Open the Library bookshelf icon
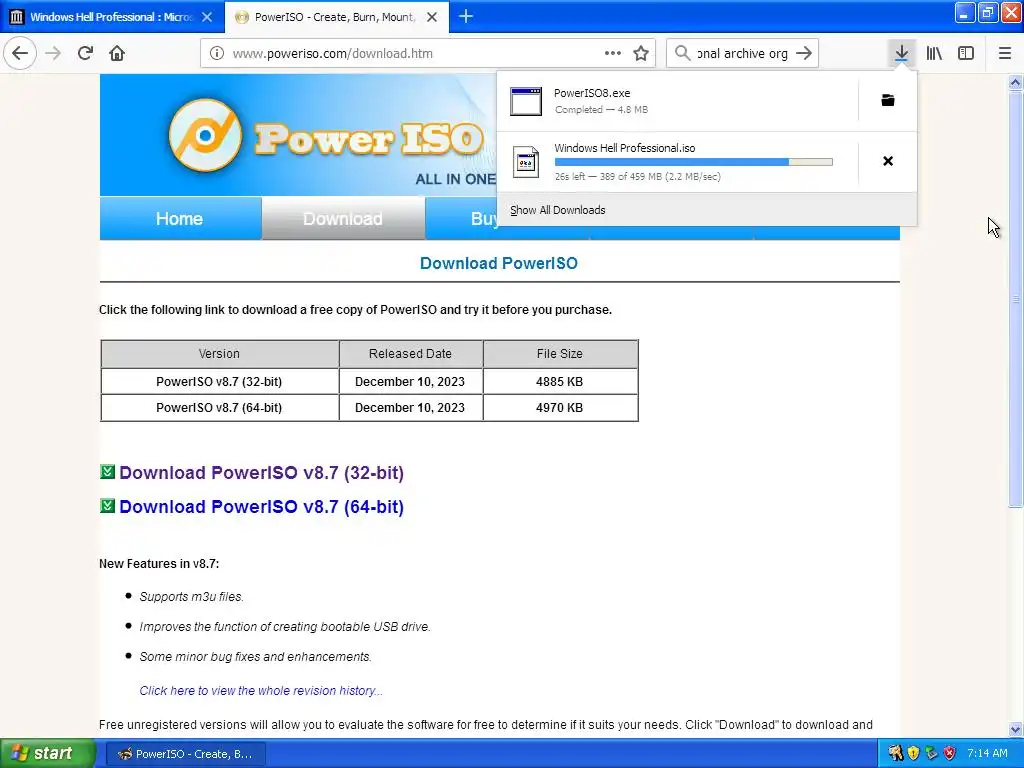The width and height of the screenshot is (1024, 768). pyautogui.click(x=934, y=53)
